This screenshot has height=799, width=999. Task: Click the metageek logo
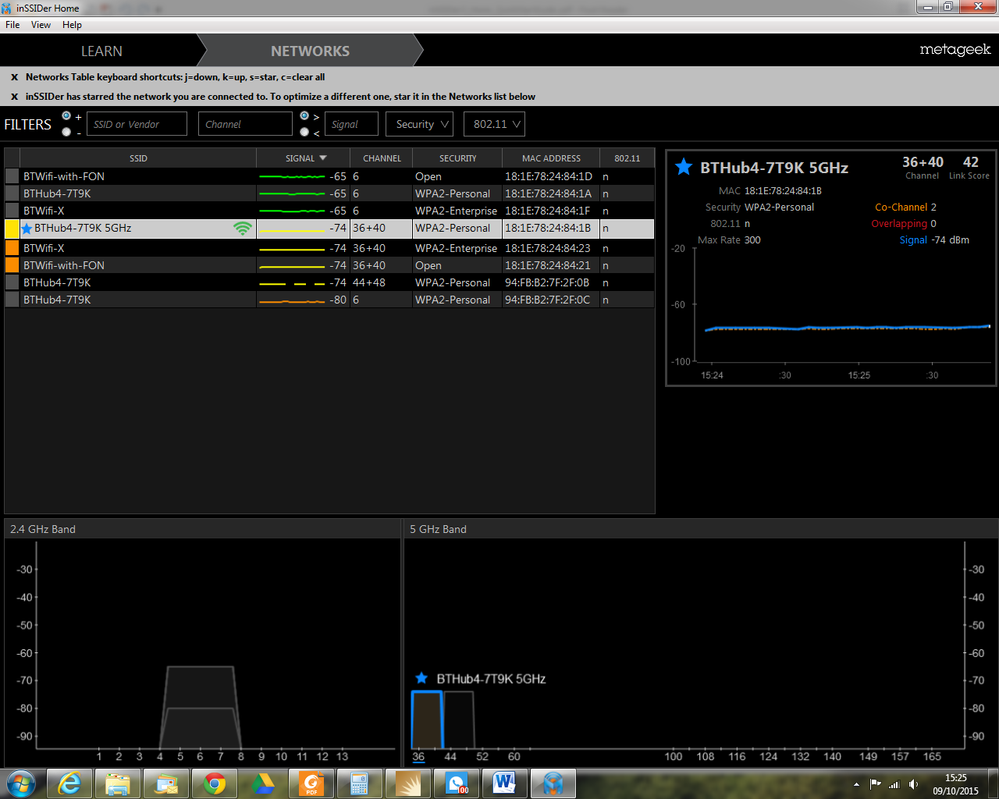(x=954, y=50)
